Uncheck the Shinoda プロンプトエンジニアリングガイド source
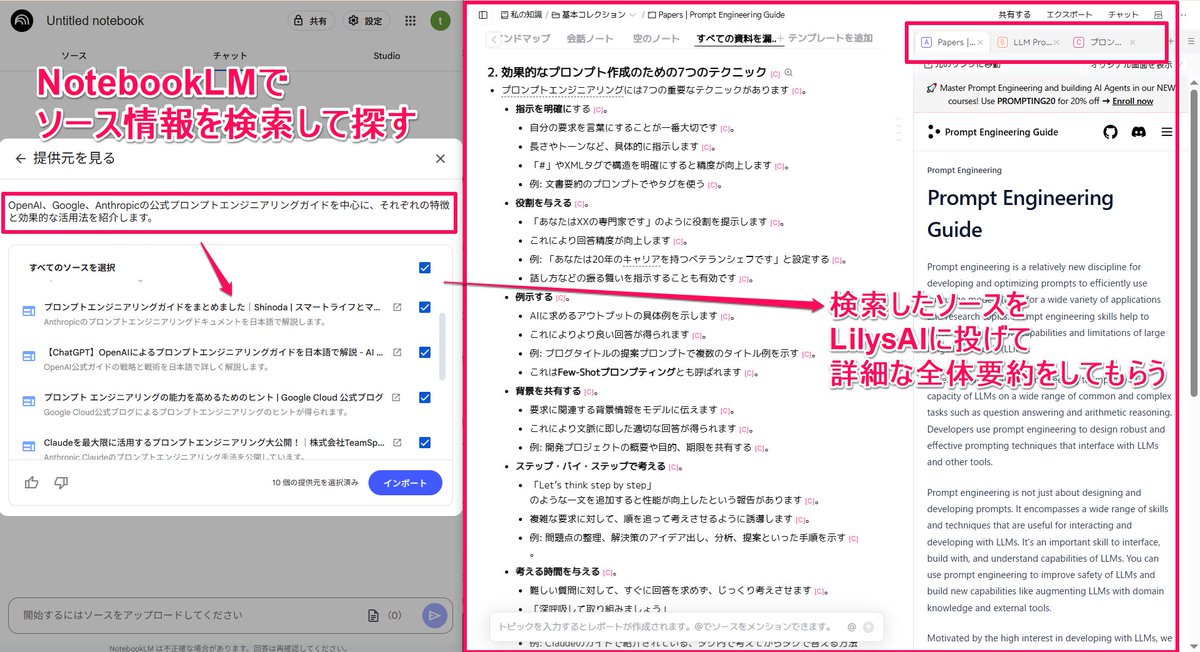1200x652 pixels. (425, 307)
